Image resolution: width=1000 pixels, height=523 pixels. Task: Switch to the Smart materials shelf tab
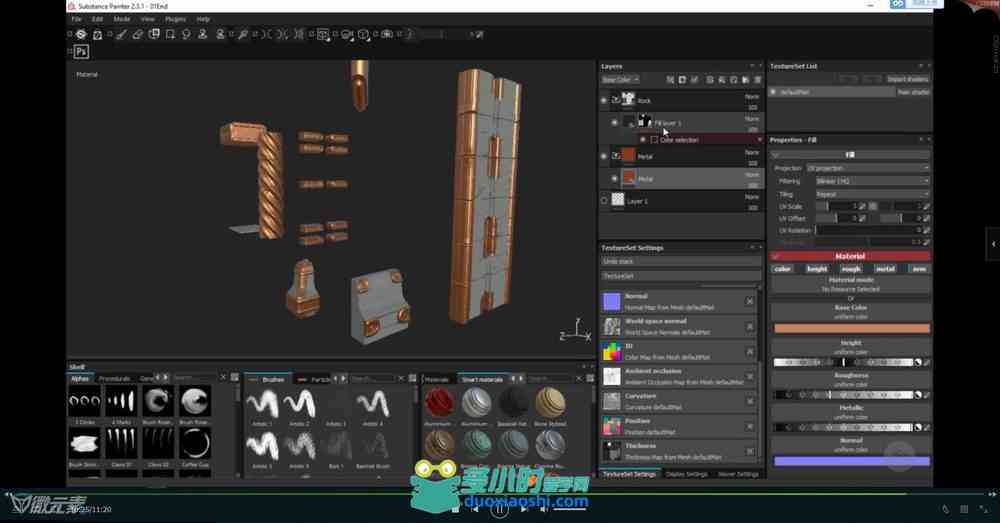tap(482, 379)
